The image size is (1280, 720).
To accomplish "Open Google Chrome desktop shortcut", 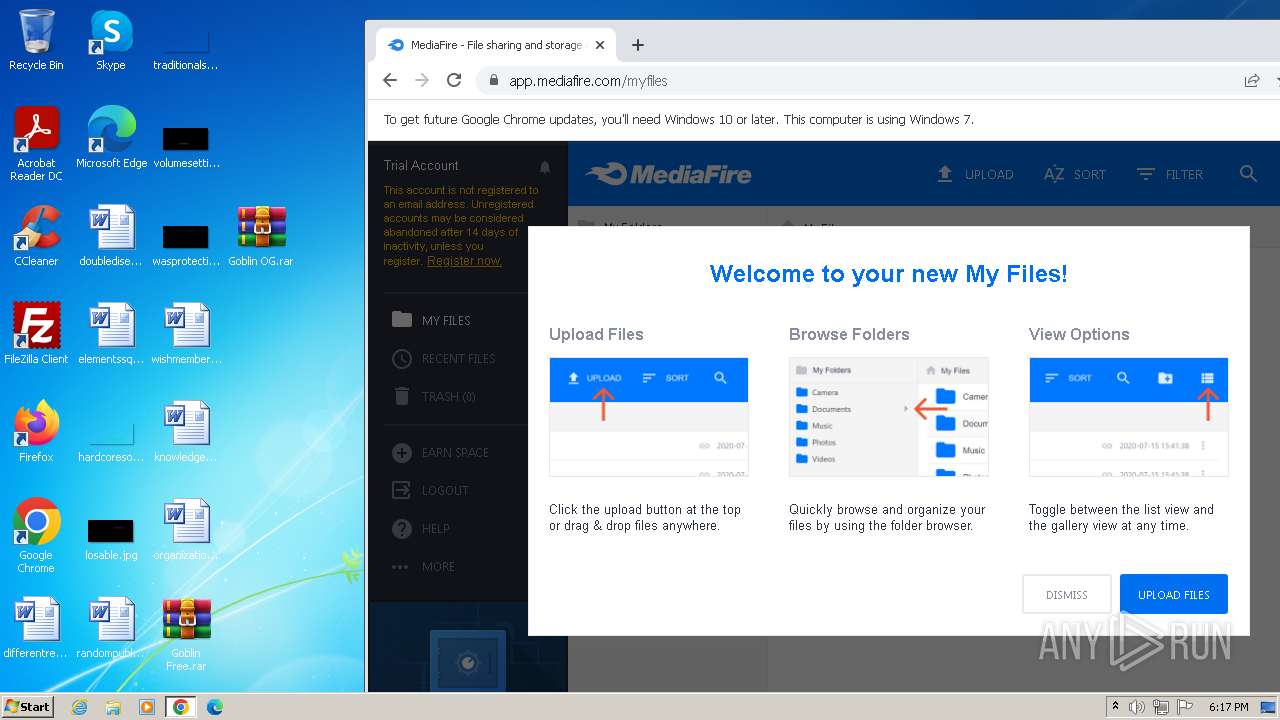I will tap(36, 535).
